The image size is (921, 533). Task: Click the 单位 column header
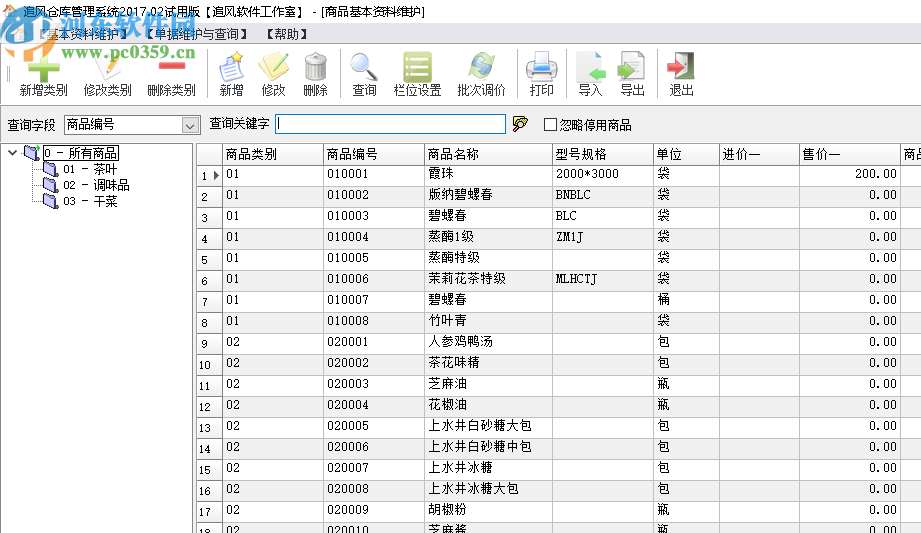[686, 154]
